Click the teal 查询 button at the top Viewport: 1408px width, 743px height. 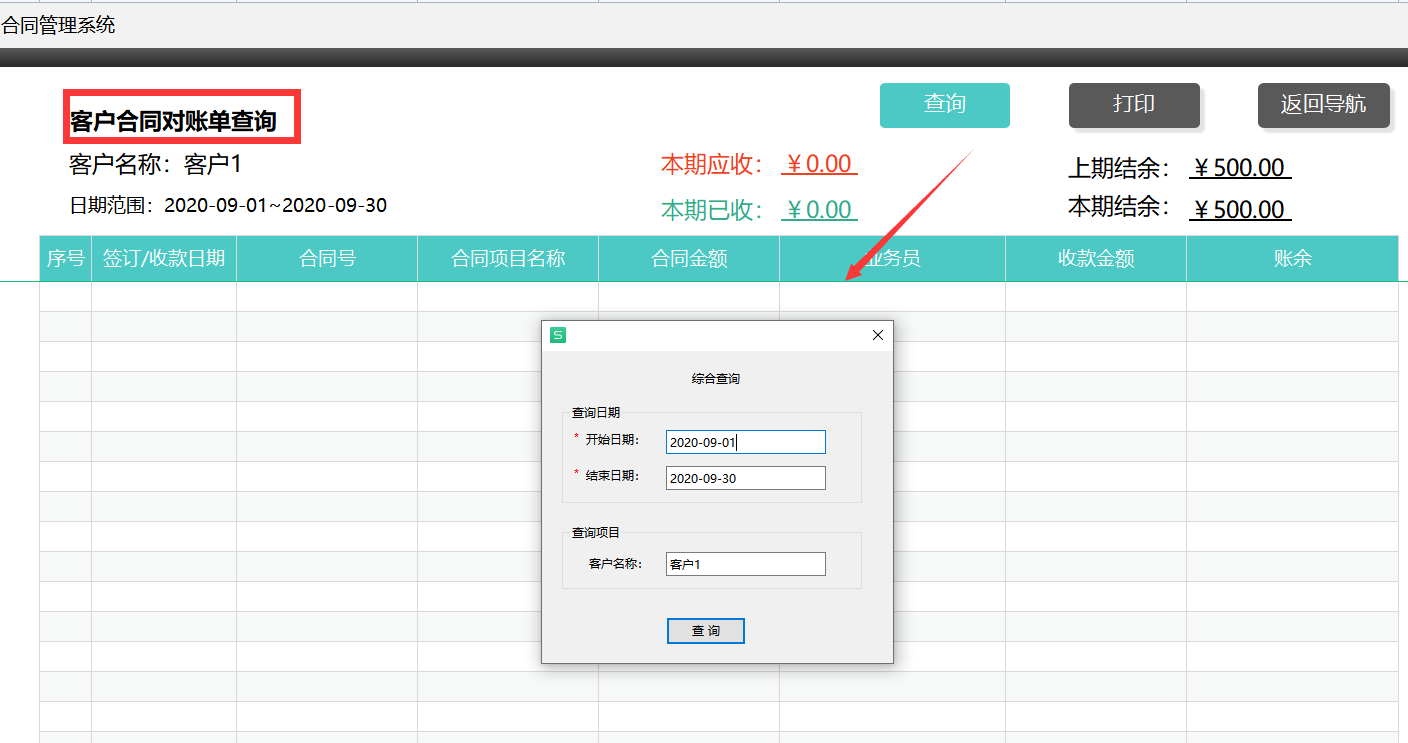[944, 105]
